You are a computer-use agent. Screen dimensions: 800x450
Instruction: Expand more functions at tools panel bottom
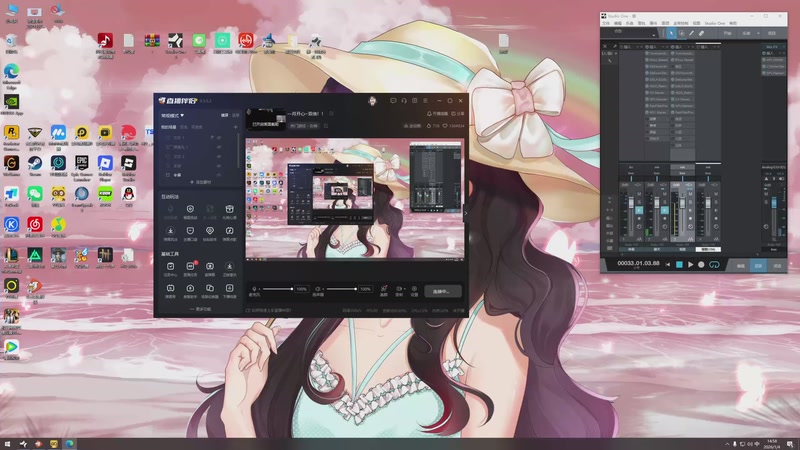(201, 309)
